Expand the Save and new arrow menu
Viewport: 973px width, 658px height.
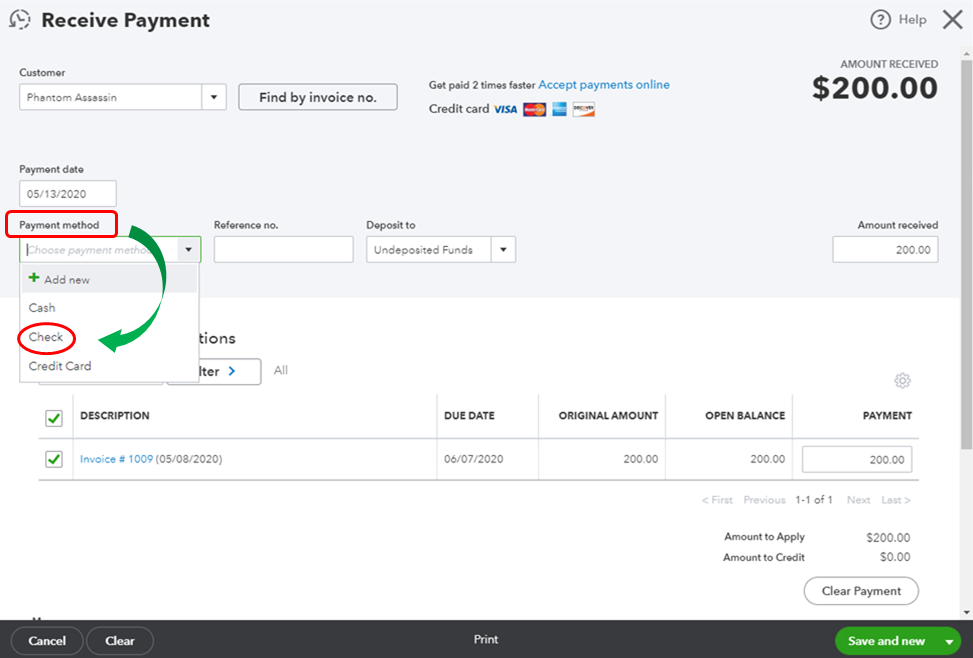point(948,641)
